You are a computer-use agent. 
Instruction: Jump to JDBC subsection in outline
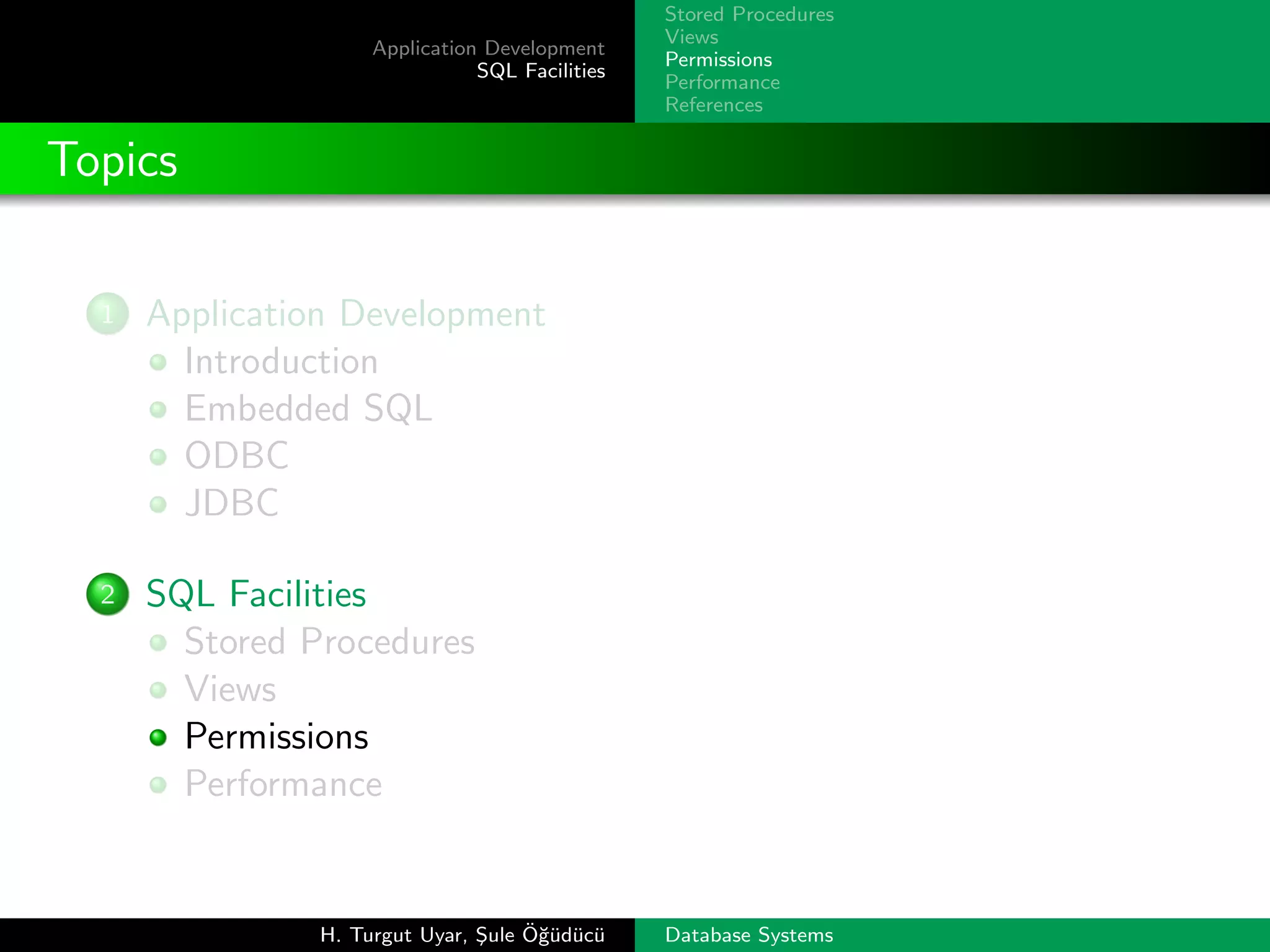[232, 503]
